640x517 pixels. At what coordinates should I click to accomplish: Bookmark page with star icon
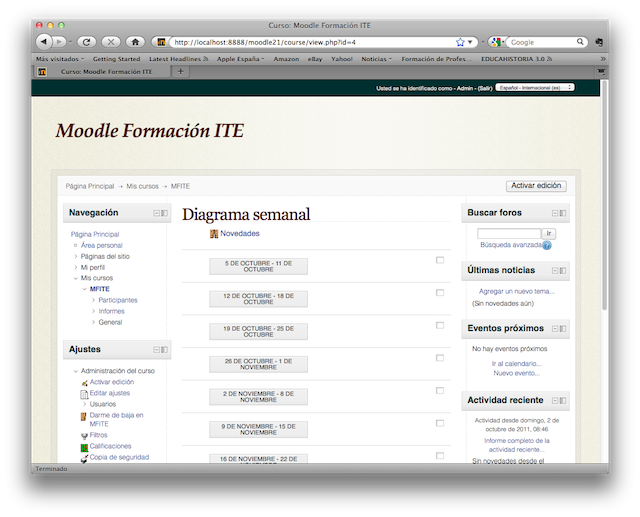[x=460, y=42]
